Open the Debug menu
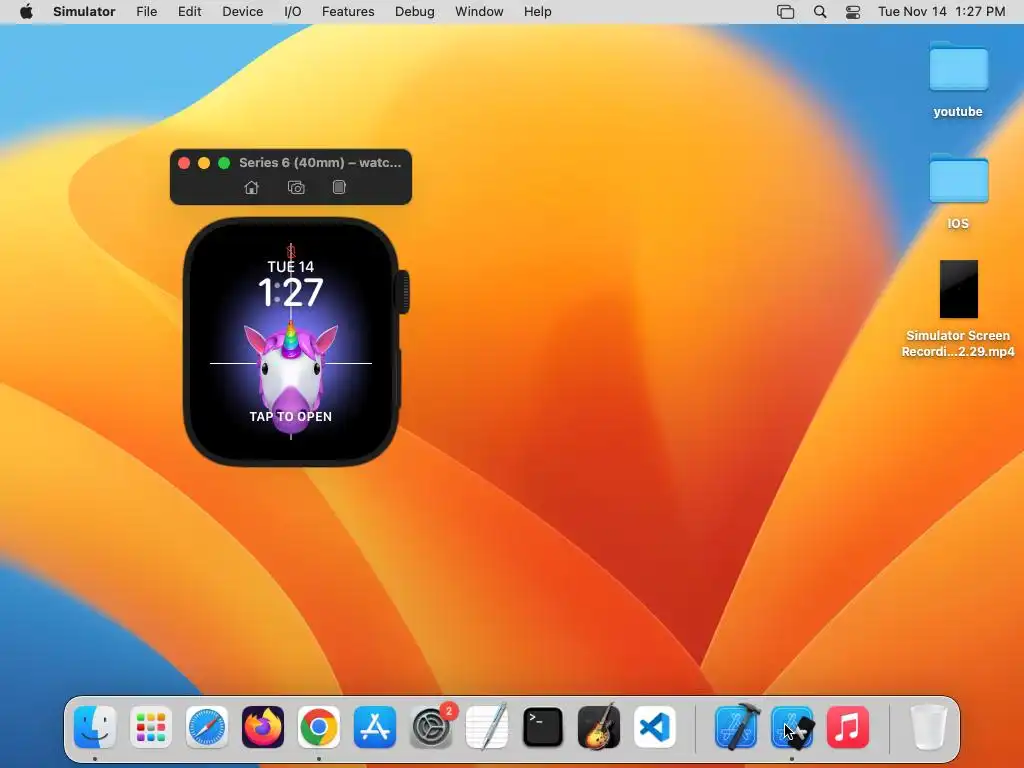This screenshot has width=1024, height=768. pyautogui.click(x=415, y=12)
